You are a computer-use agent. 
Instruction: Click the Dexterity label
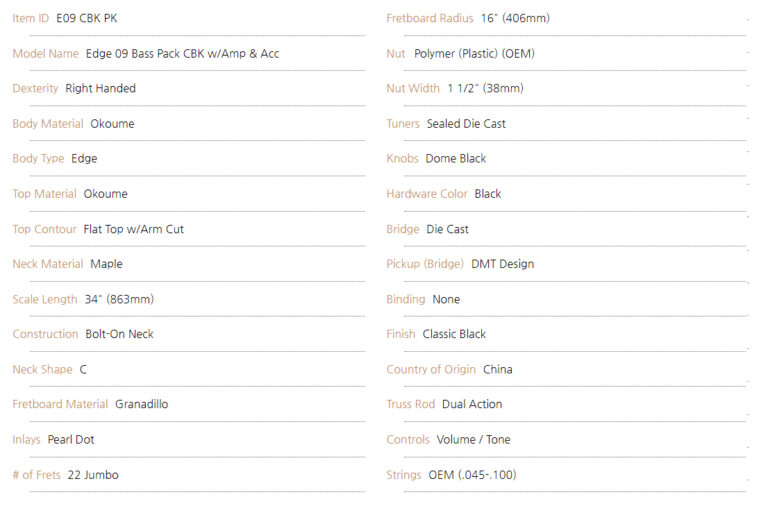coord(35,89)
